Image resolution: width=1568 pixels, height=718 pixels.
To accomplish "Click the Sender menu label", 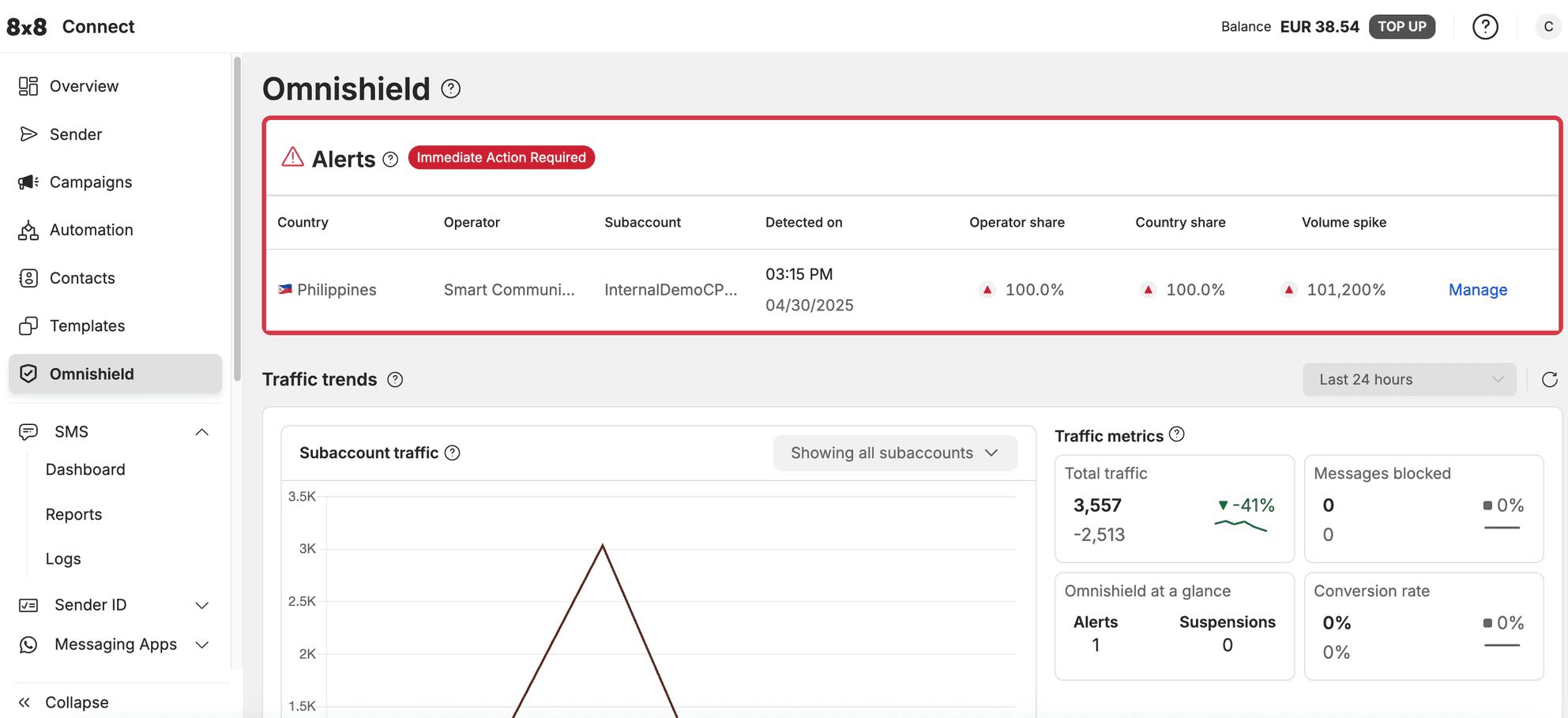I will (x=76, y=134).
